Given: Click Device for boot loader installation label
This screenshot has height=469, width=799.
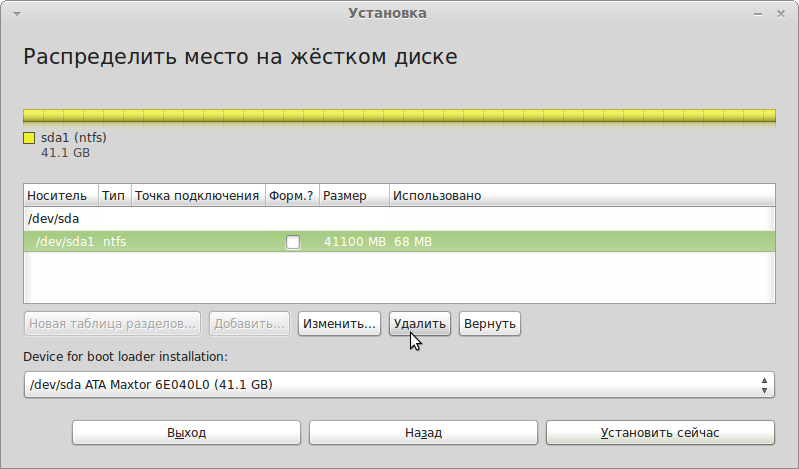Looking at the screenshot, I should tap(125, 356).
